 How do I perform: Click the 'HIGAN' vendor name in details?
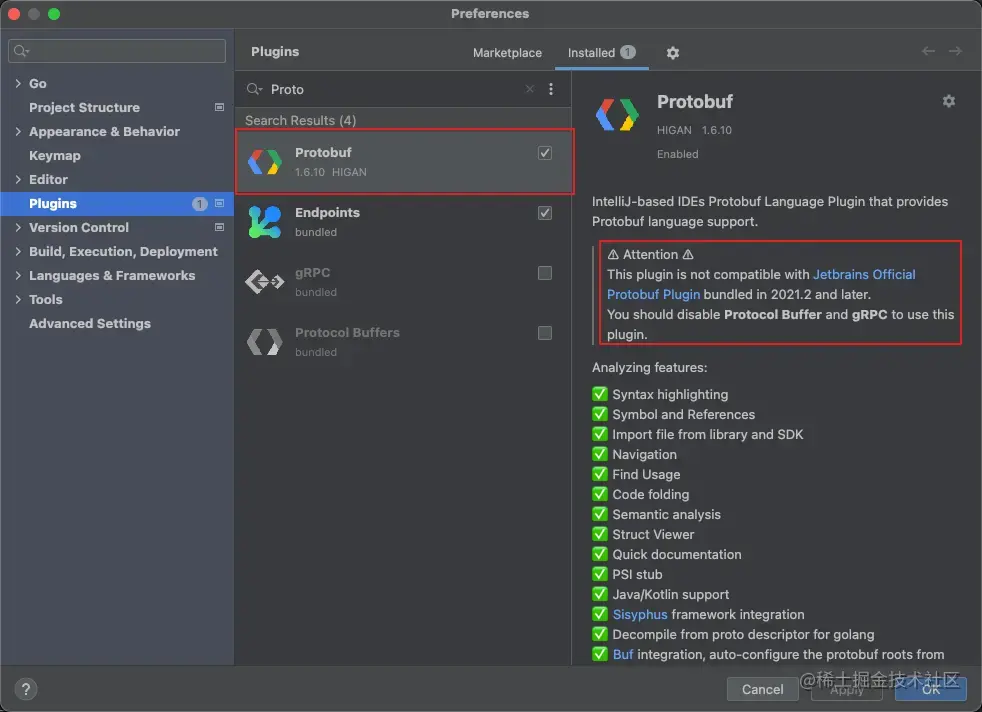pyautogui.click(x=674, y=130)
